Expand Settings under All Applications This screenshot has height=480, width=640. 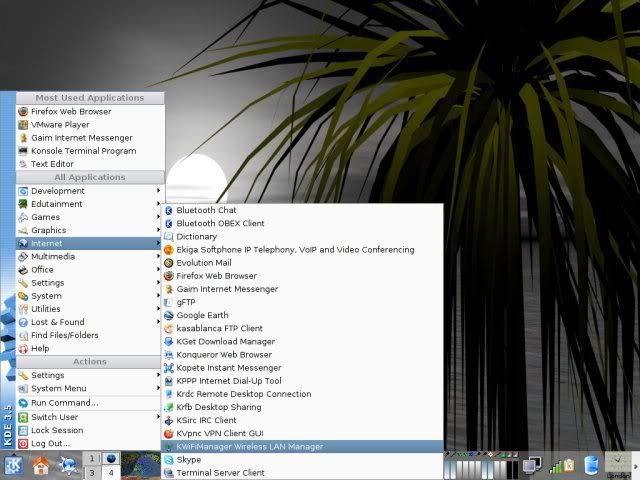click(x=89, y=282)
